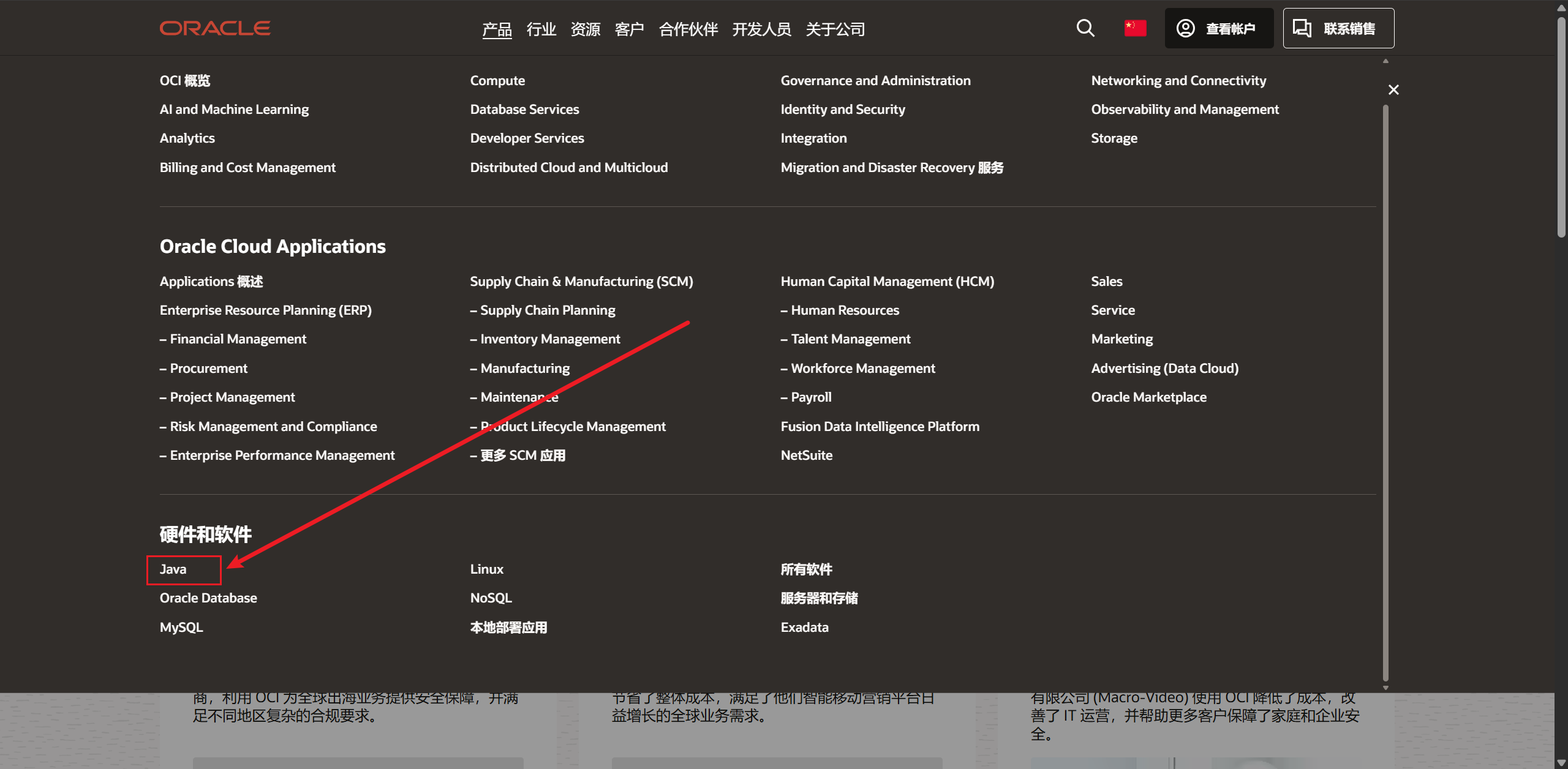Image resolution: width=1568 pixels, height=769 pixels.
Task: Open the Sales link
Action: coord(1107,282)
